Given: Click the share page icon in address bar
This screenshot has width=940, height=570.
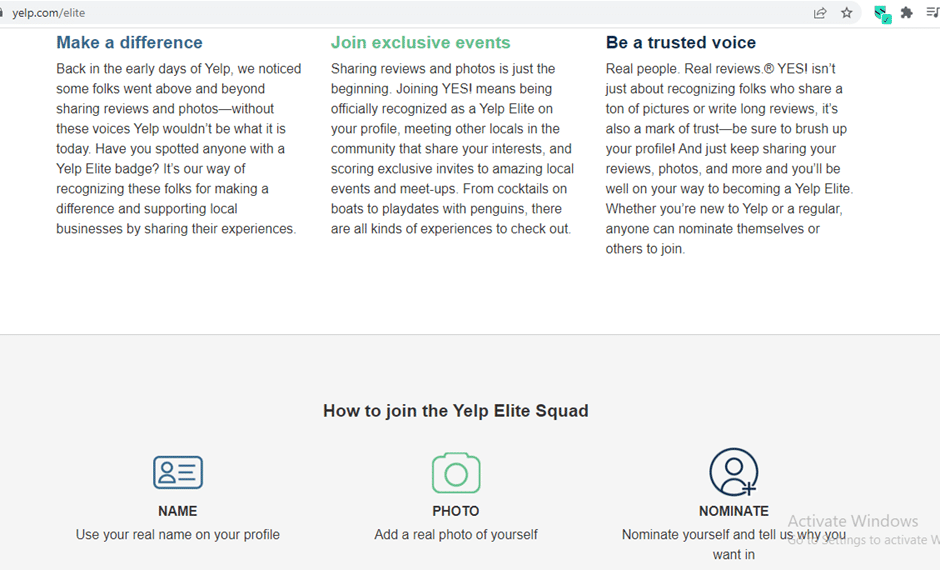Looking at the screenshot, I should (820, 13).
